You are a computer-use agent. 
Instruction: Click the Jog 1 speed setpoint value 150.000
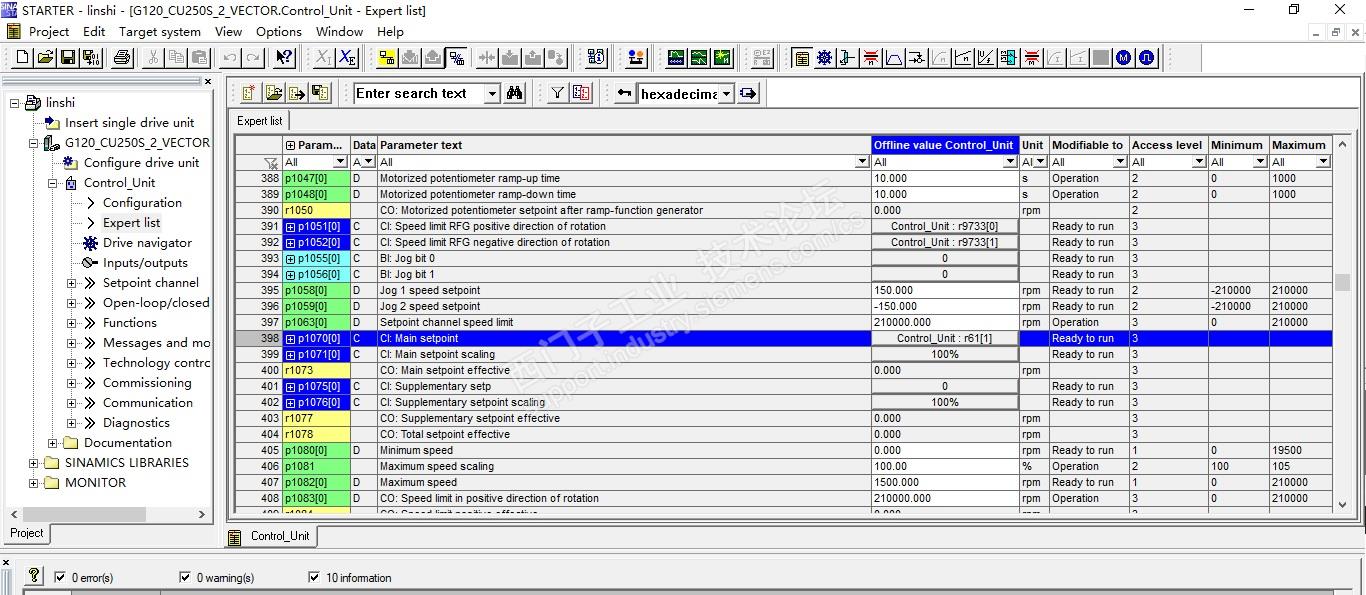[945, 291]
